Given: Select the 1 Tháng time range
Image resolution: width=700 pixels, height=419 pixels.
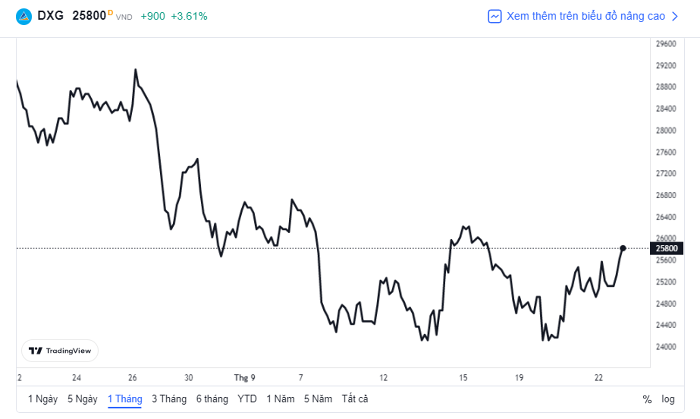Looking at the screenshot, I should (x=125, y=399).
